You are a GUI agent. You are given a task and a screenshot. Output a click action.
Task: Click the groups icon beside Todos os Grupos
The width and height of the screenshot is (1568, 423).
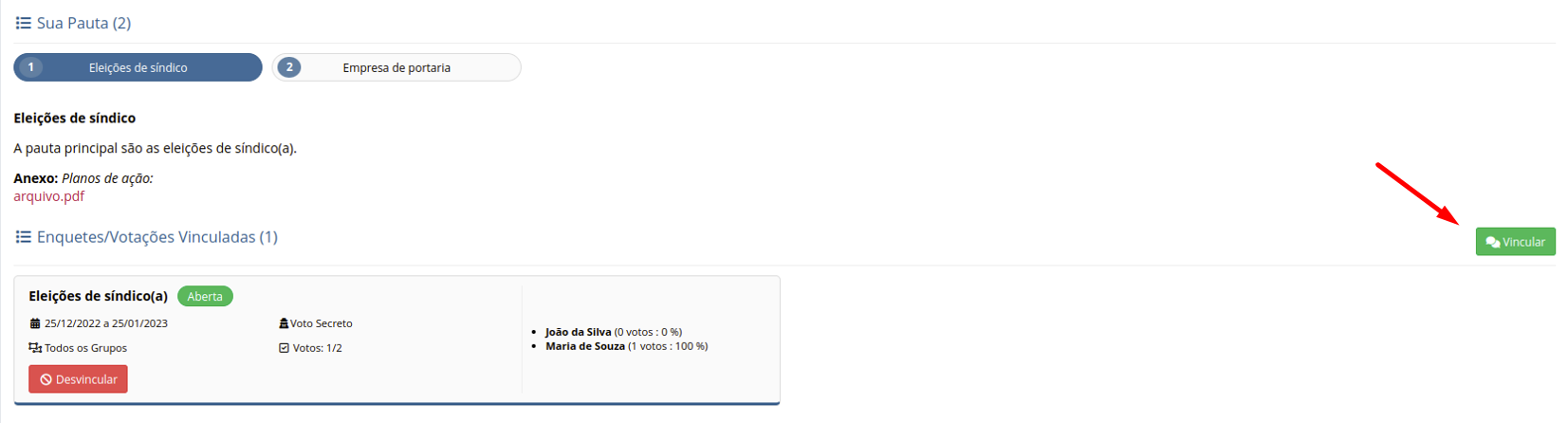[x=35, y=348]
